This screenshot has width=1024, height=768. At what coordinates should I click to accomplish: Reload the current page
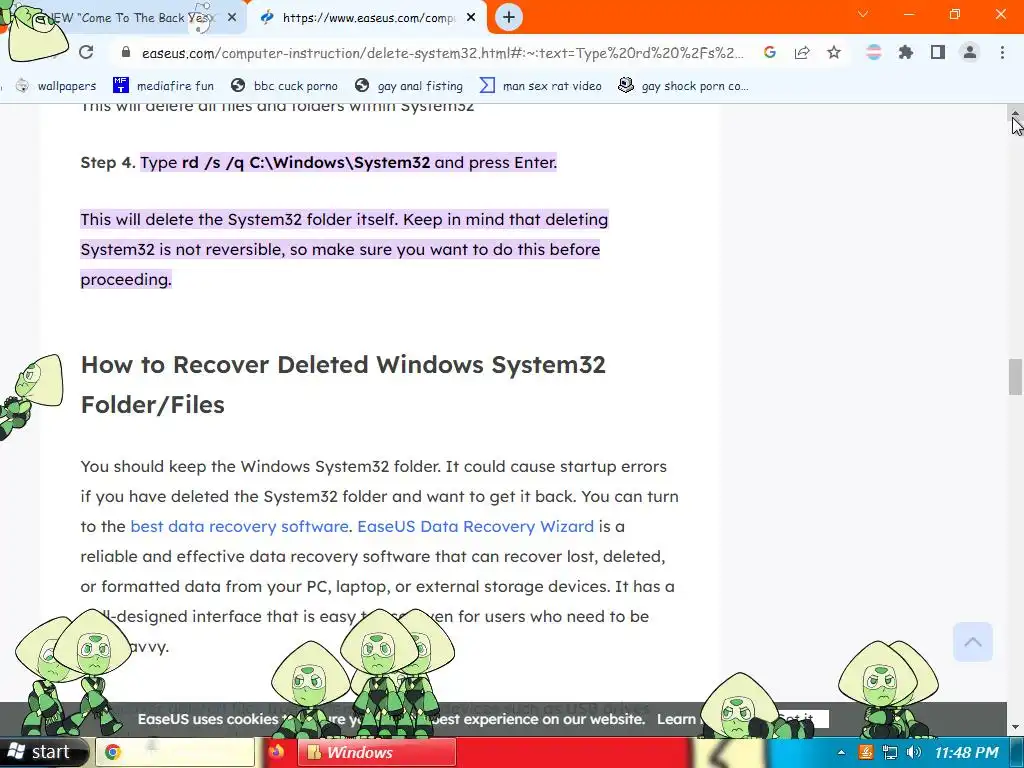pyautogui.click(x=86, y=52)
